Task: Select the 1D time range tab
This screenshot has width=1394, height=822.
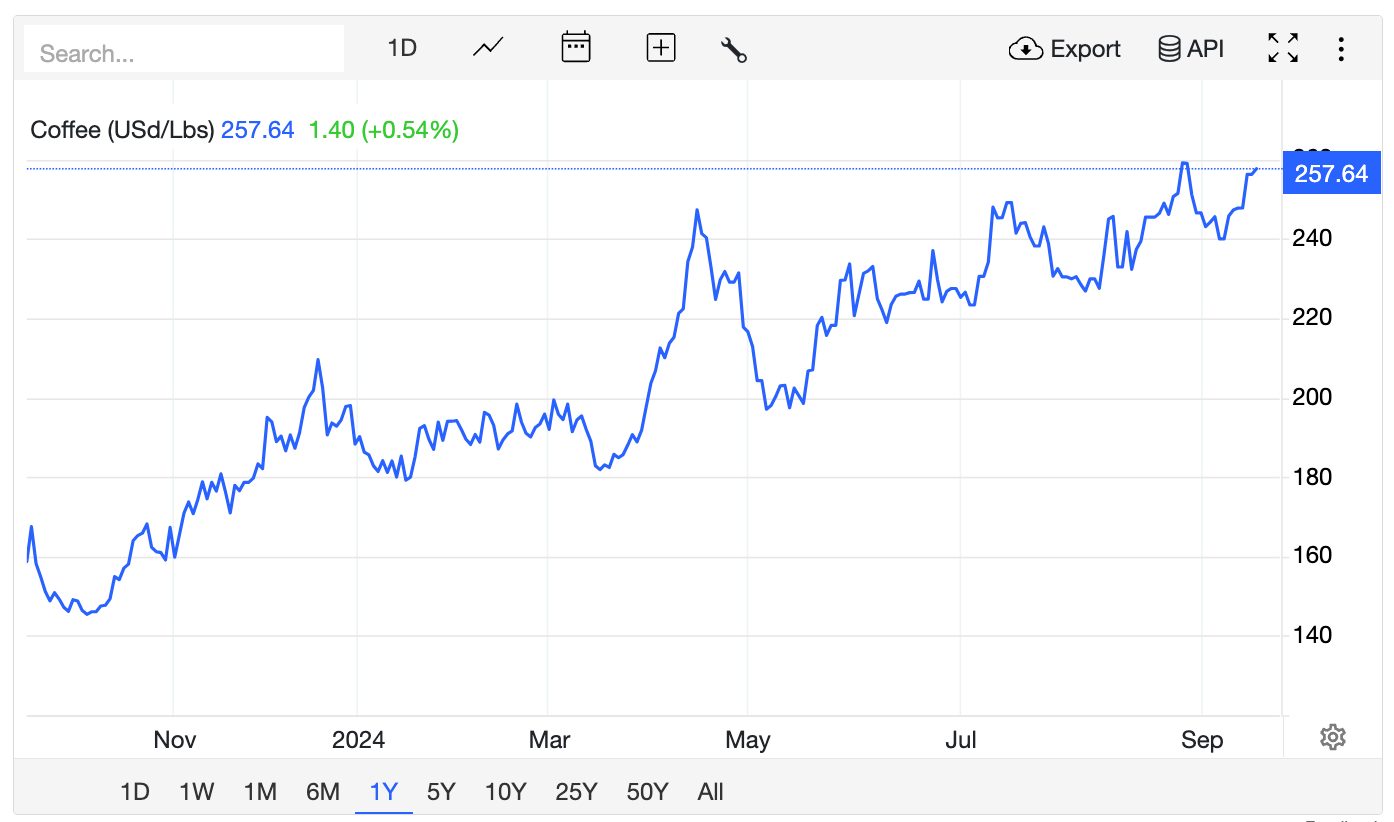Action: [135, 792]
